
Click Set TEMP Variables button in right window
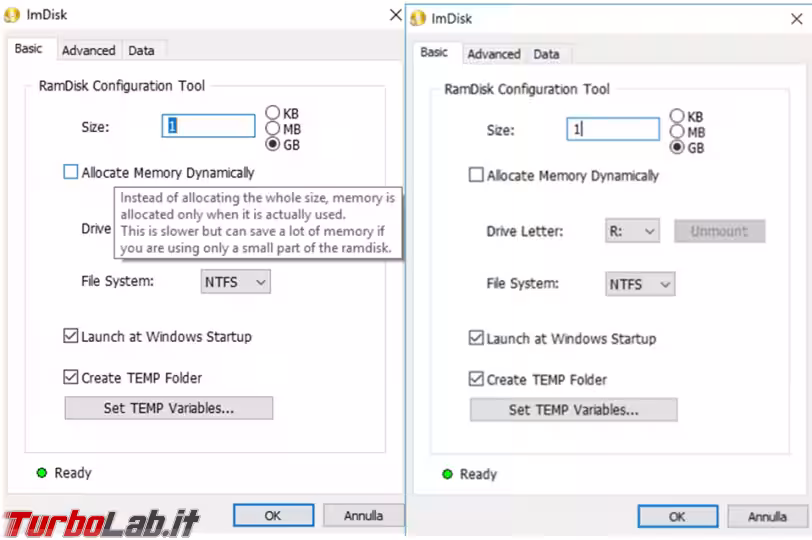pos(574,410)
